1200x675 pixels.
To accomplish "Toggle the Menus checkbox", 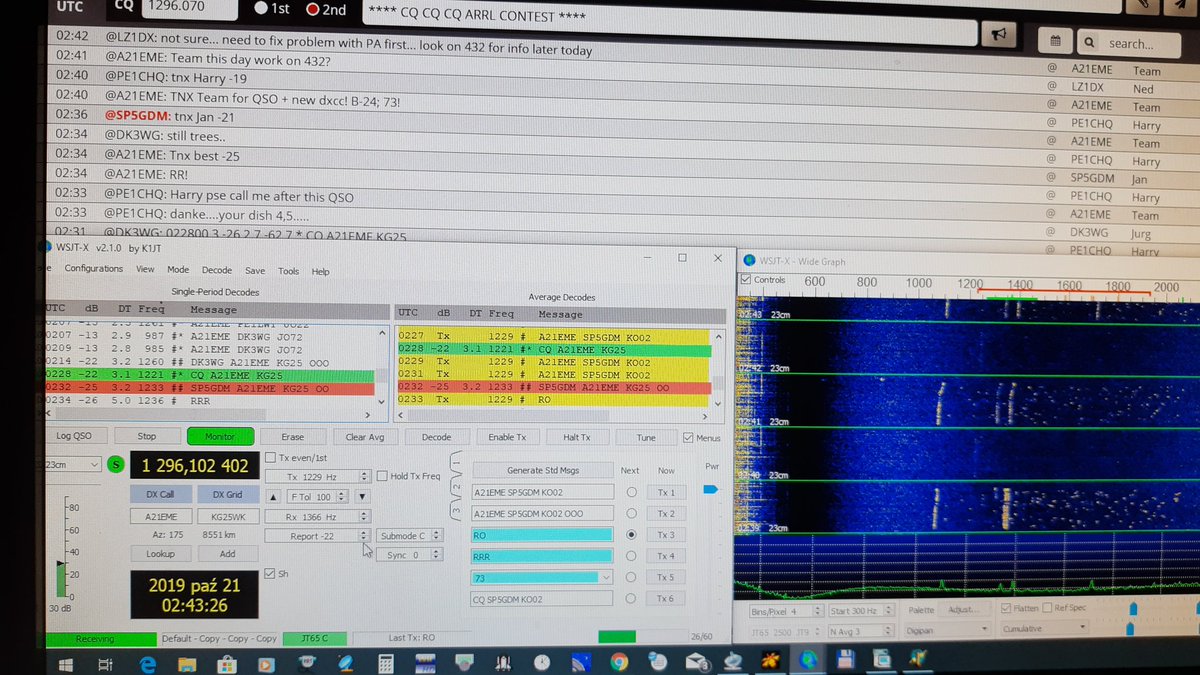I will click(x=687, y=437).
